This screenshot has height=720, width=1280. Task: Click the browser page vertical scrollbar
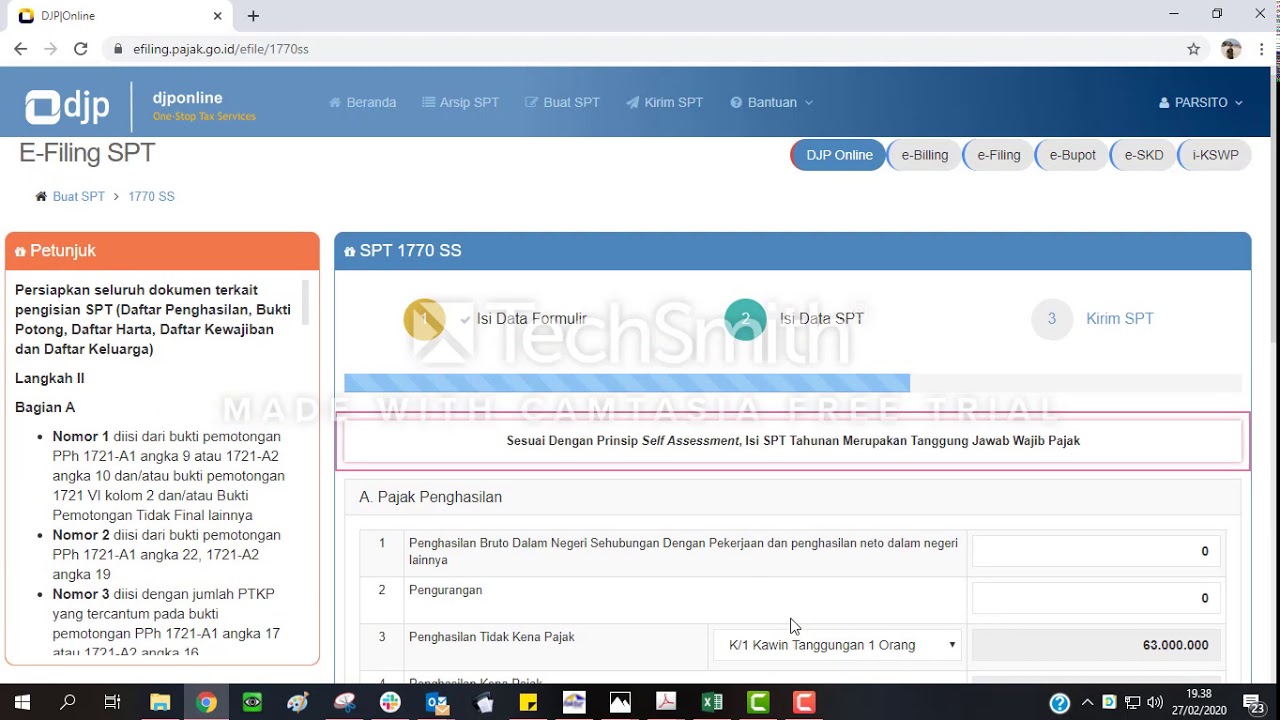[1273, 210]
